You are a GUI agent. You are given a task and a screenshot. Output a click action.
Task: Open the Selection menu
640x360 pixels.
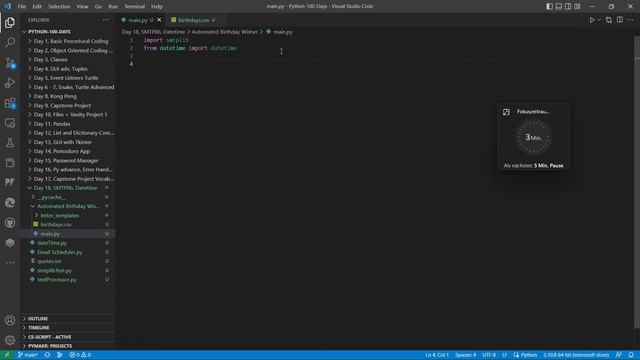[59, 7]
